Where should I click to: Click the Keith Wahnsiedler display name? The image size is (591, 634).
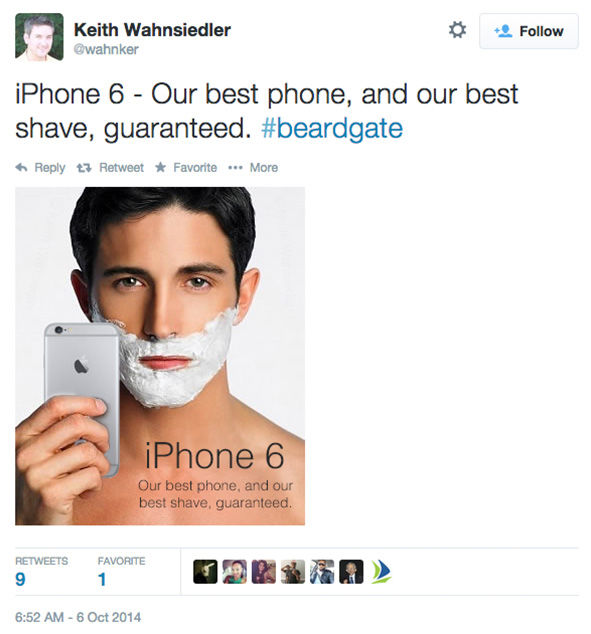coord(152,30)
